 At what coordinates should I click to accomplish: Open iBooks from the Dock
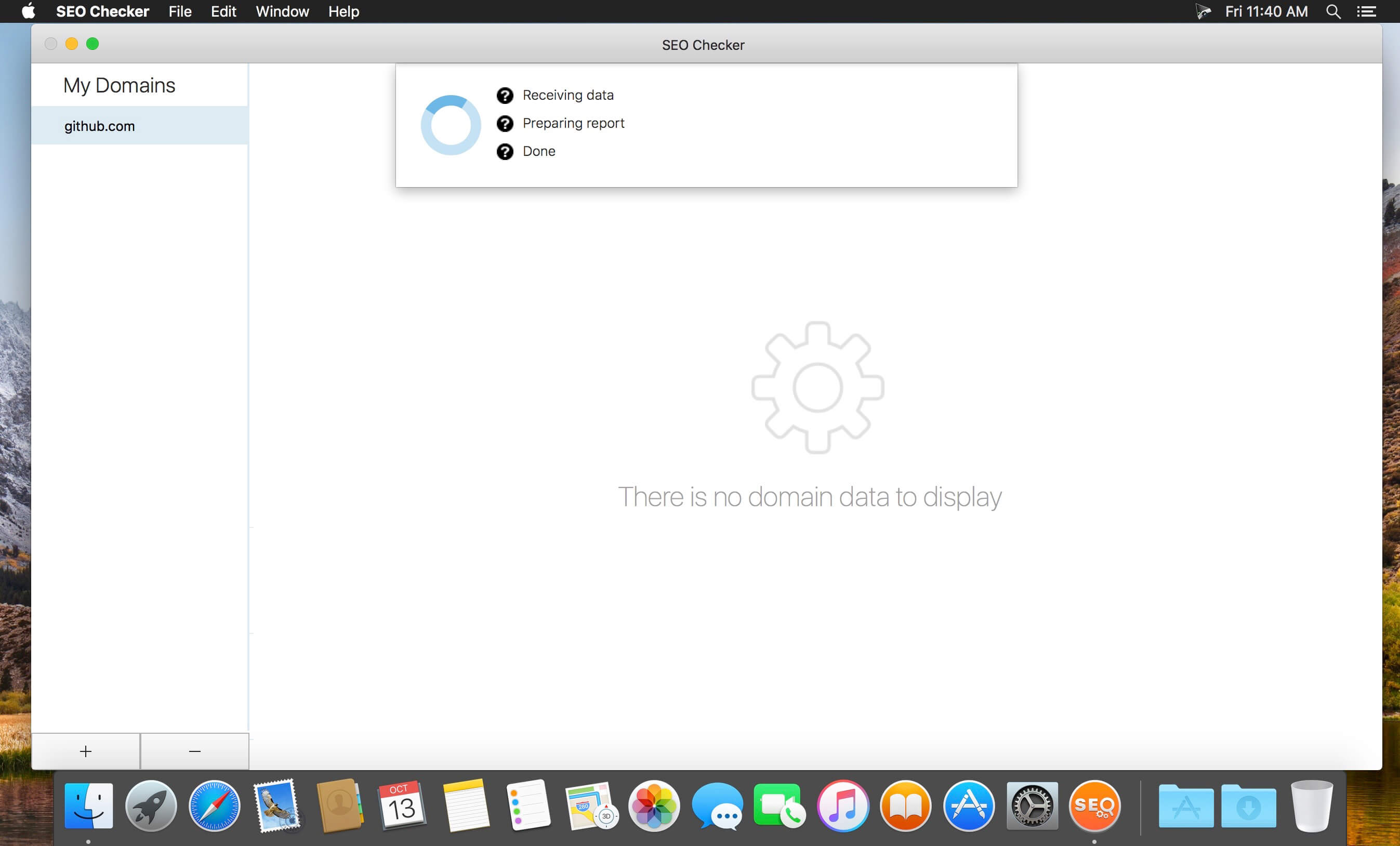pos(906,805)
